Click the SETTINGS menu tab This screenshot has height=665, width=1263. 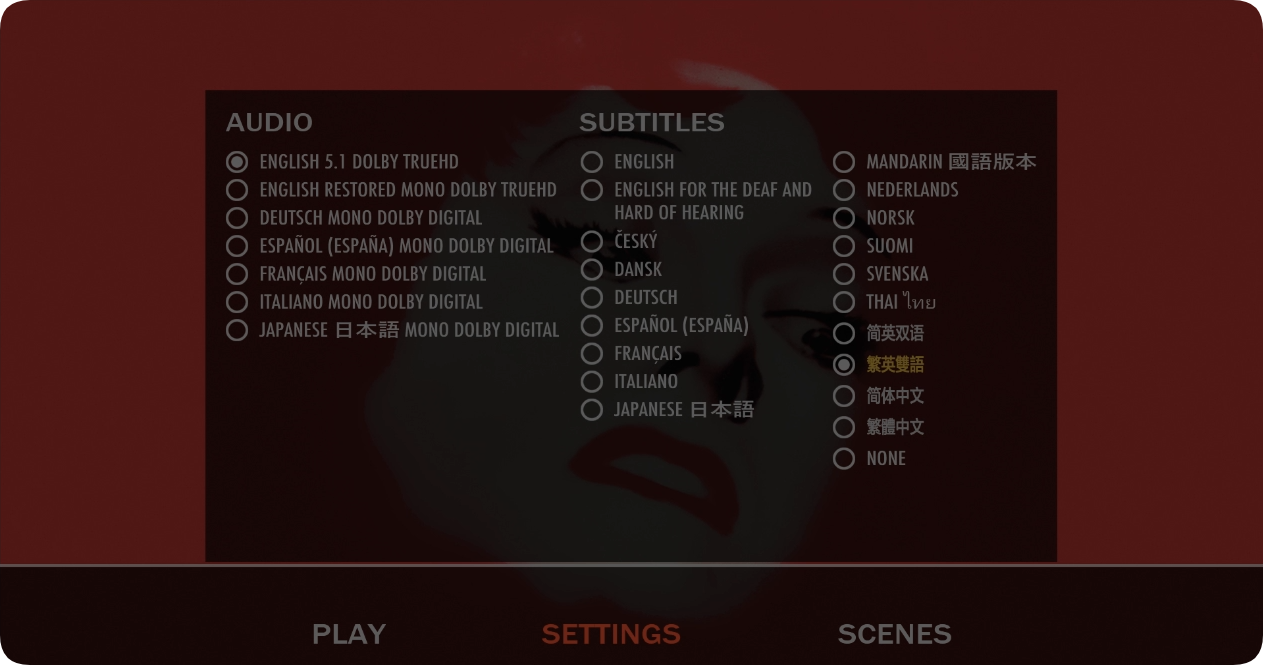point(611,634)
